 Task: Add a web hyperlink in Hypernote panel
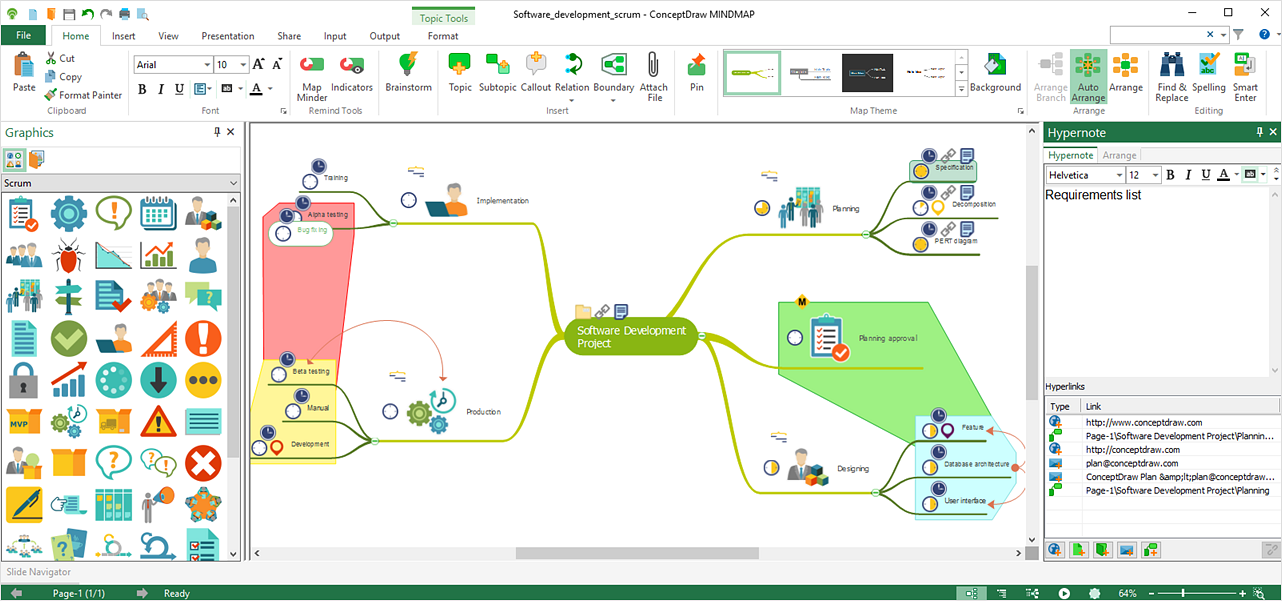point(1056,549)
